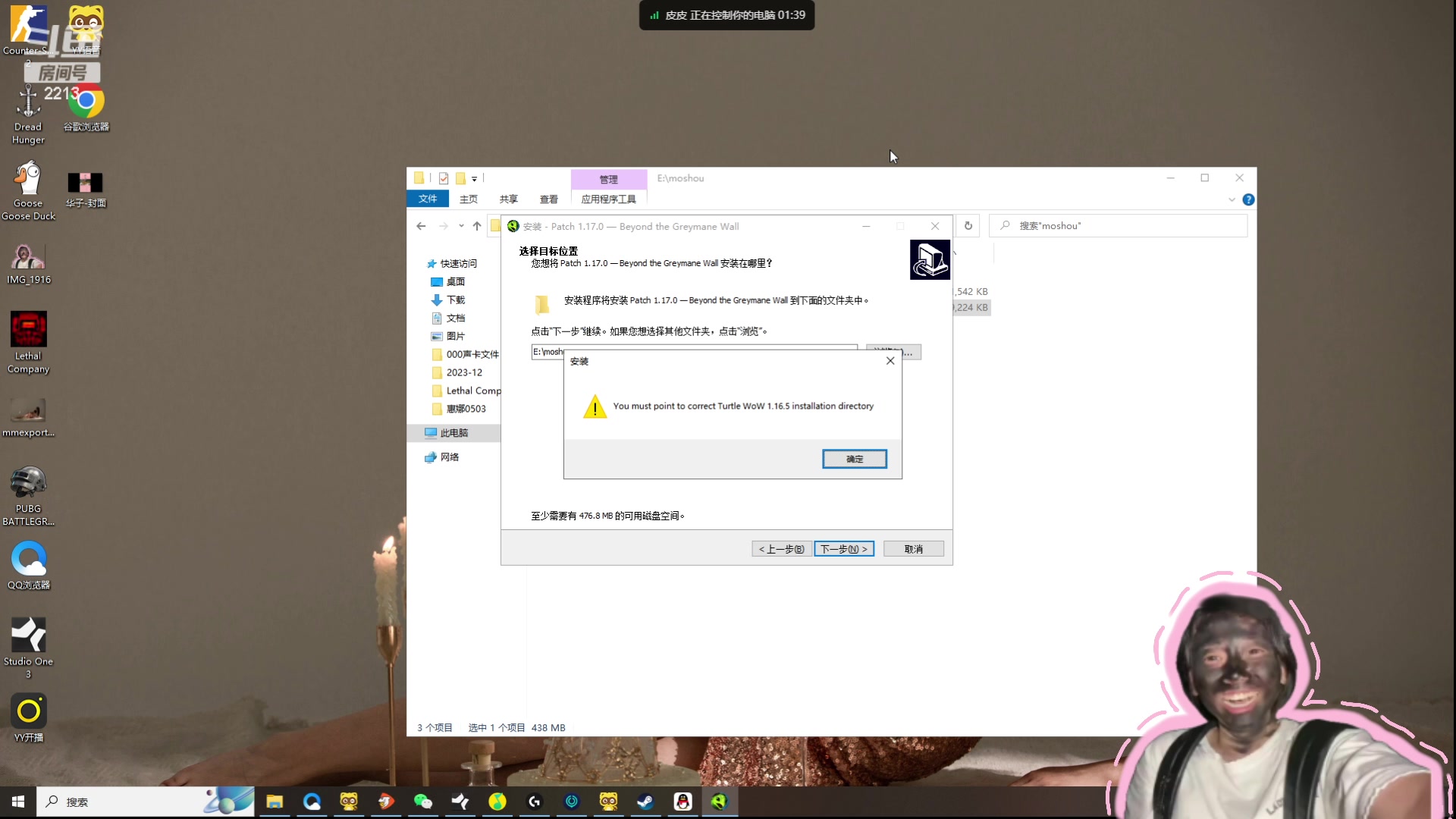Screen dimensions: 1456x819
Task: Select the 谷歌浏览器 Chrome browser icon
Action: tap(85, 100)
